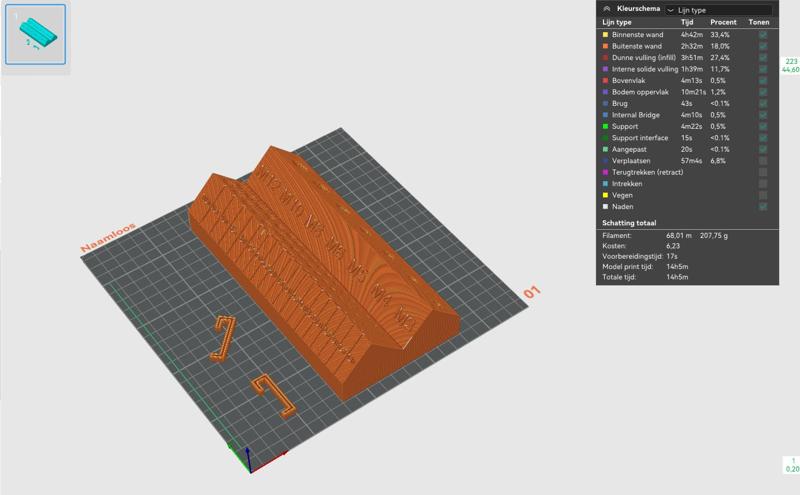Click the Verplaatsen percentage 6,8%
Viewport: 800px width, 495px height.
click(718, 161)
